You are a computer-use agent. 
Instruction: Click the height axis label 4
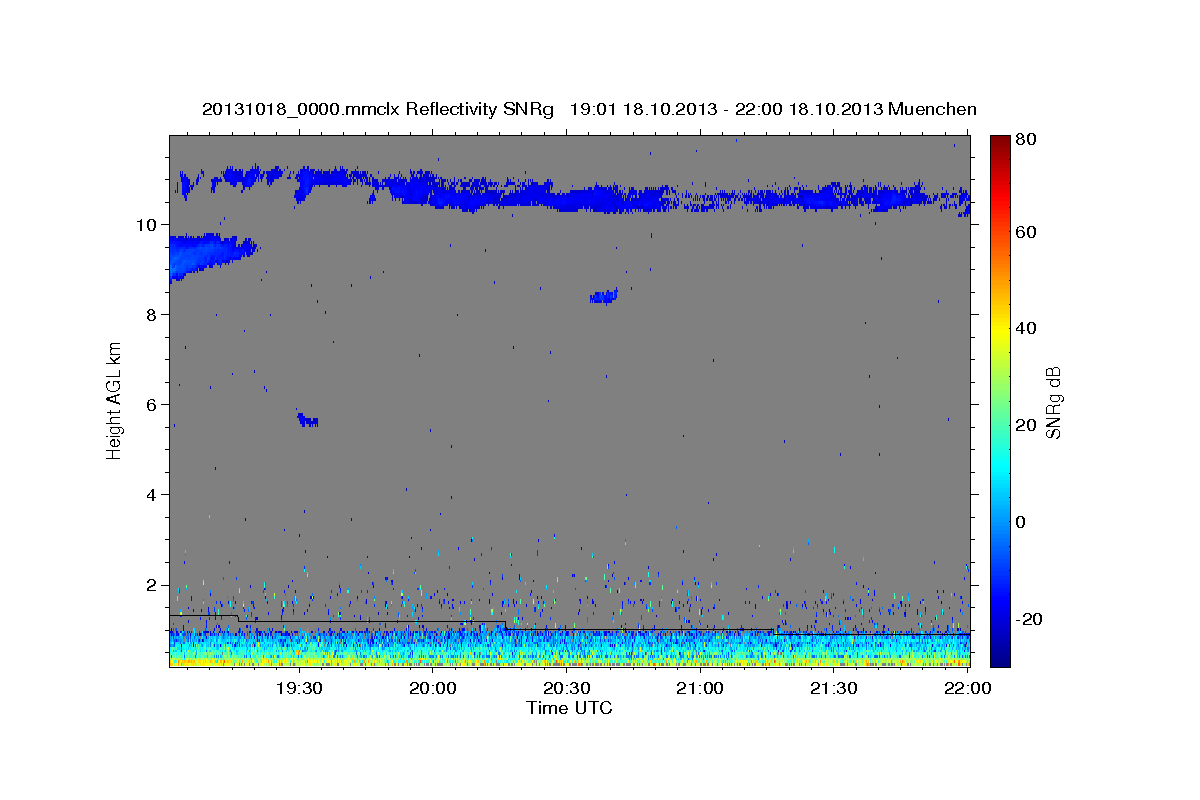pyautogui.click(x=152, y=495)
